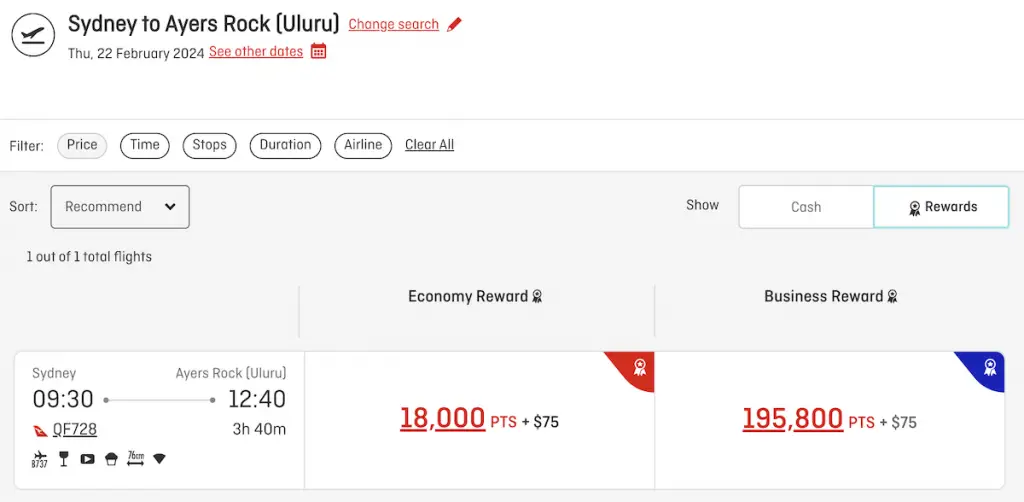Click the meal service icon
This screenshot has height=502, width=1024.
pos(111,459)
